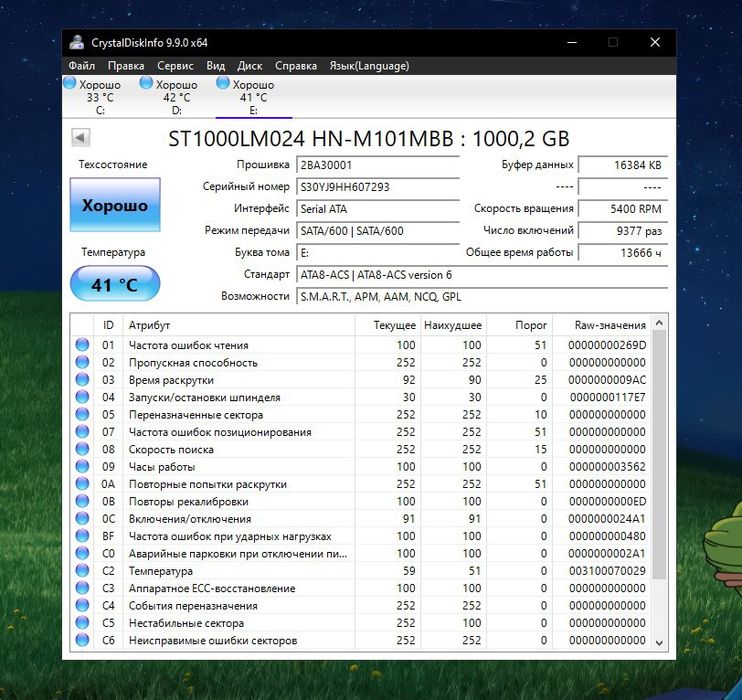The height and width of the screenshot is (700, 742).
Task: Click the ID column header
Action: click(108, 325)
